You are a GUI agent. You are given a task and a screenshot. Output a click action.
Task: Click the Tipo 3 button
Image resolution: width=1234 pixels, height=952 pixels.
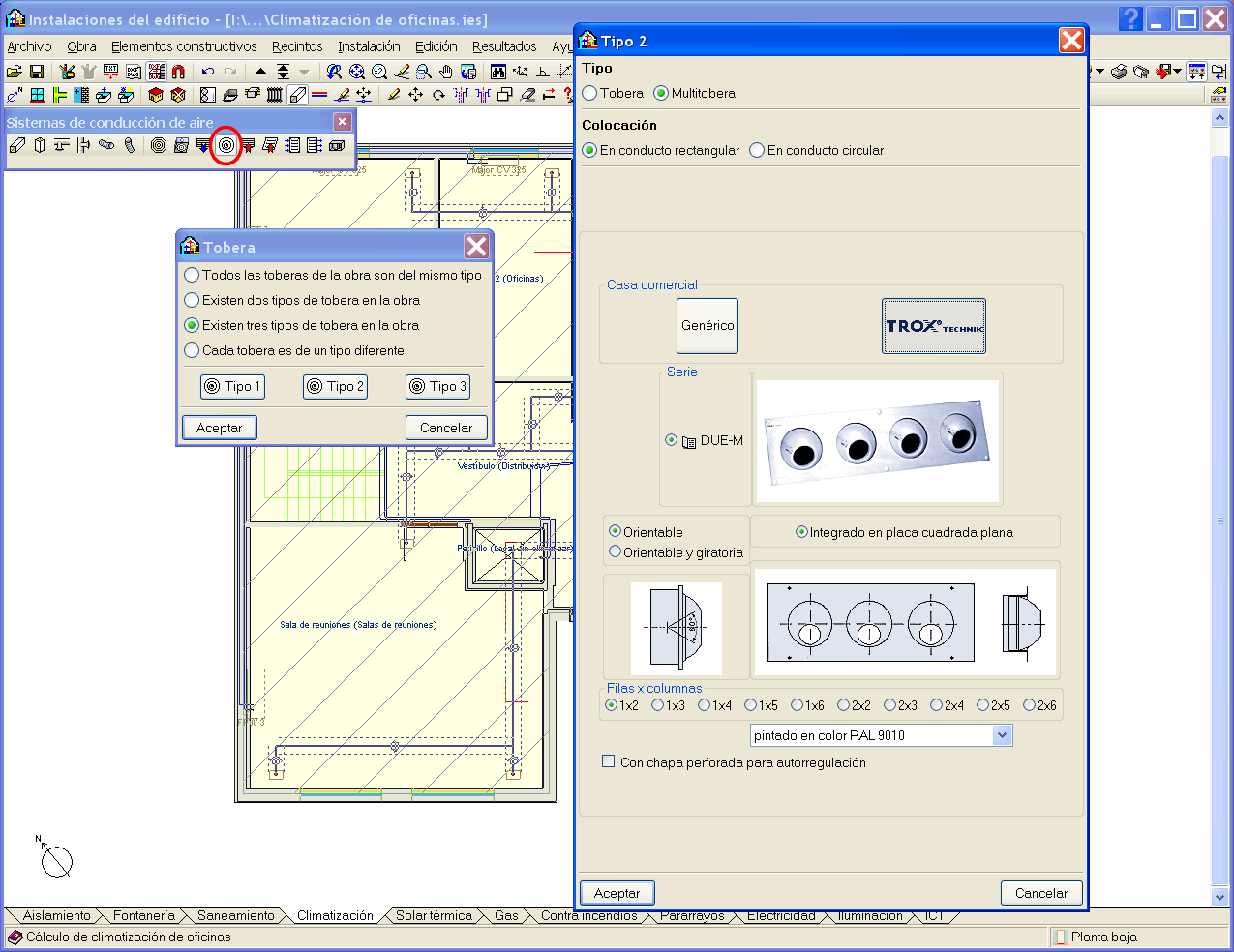437,387
